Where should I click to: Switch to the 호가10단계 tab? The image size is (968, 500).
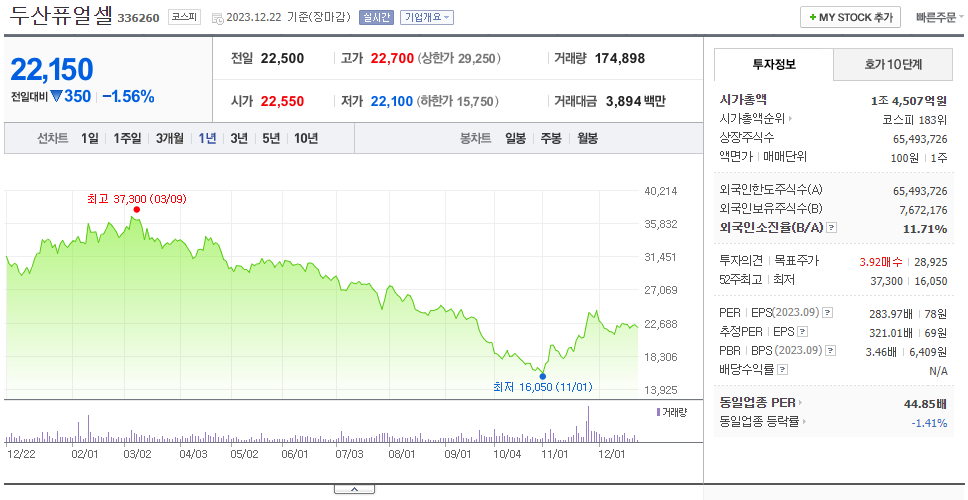(893, 64)
